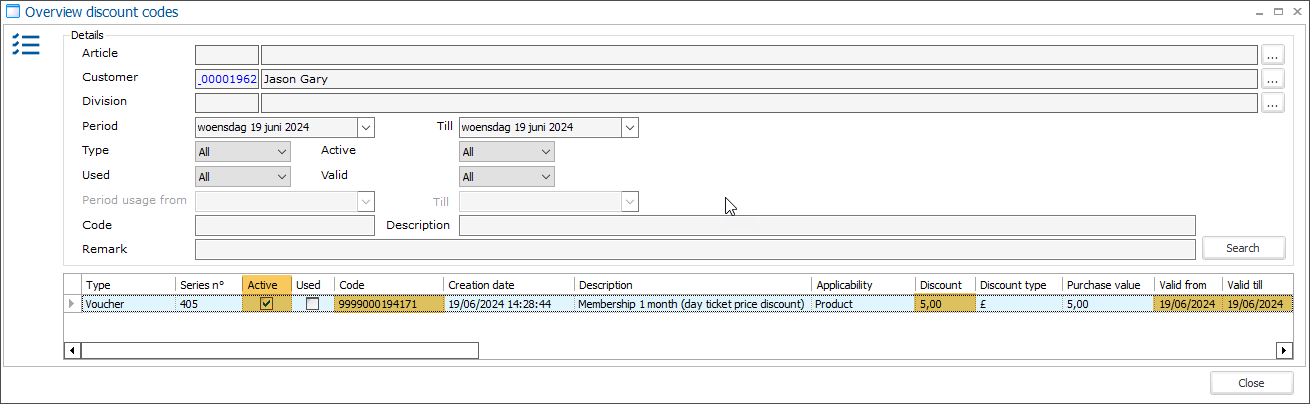Toggle the Used checkbox for voucher 405
Image resolution: width=1310 pixels, height=404 pixels.
313,304
